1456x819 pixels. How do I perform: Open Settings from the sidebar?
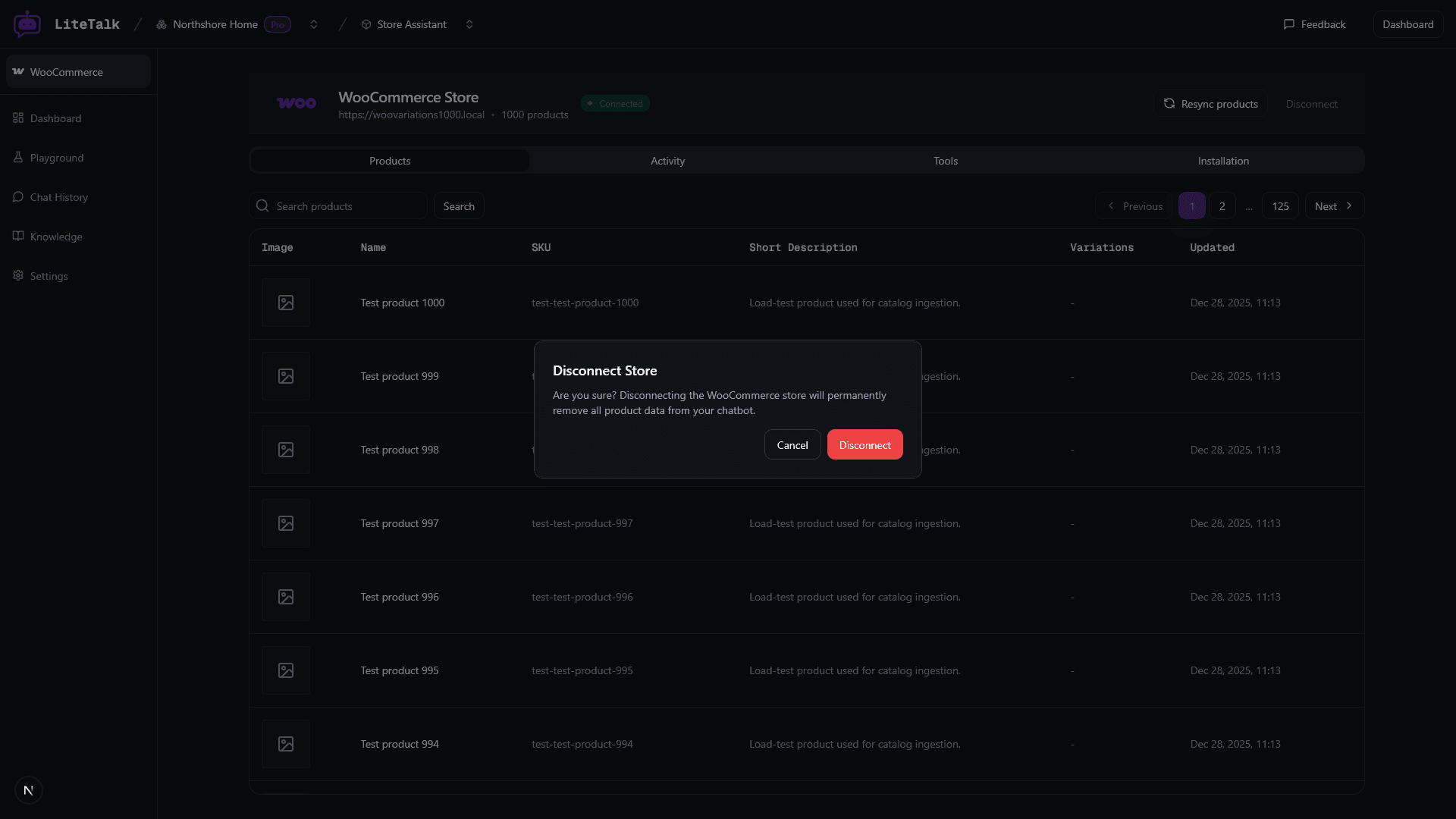tap(49, 275)
